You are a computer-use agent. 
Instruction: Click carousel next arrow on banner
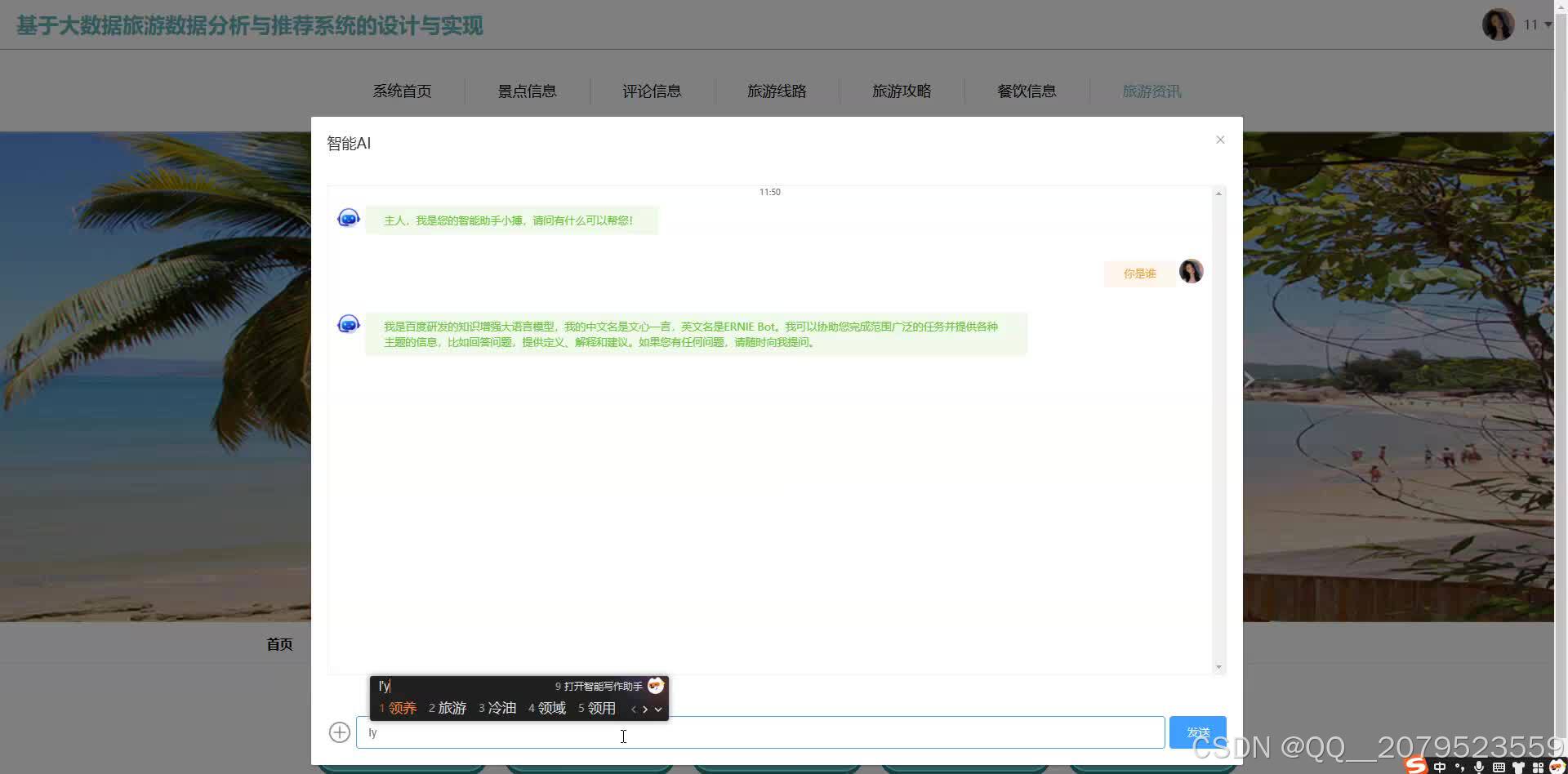(x=1249, y=380)
